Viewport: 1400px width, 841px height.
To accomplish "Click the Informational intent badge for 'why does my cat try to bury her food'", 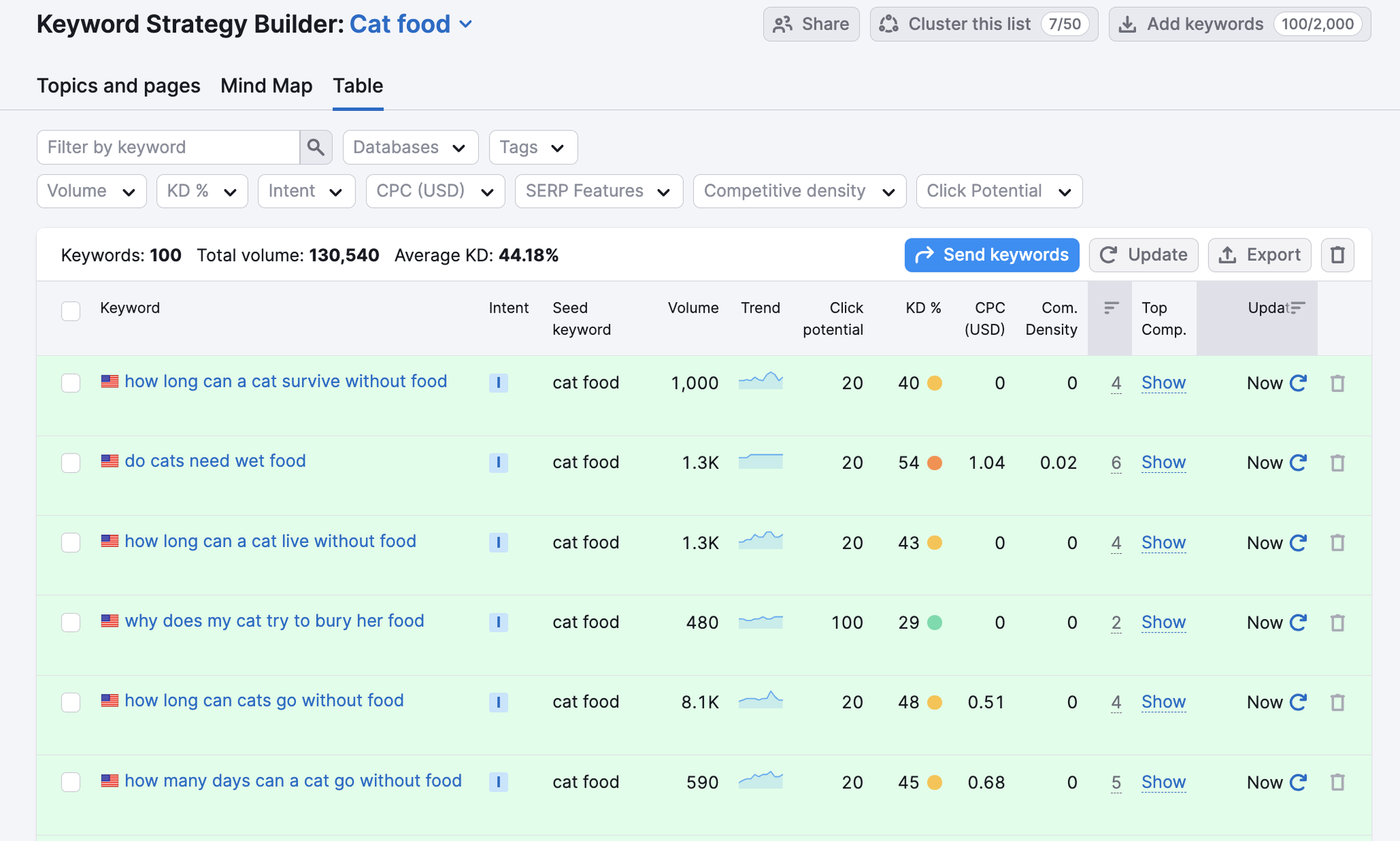I will pos(498,622).
